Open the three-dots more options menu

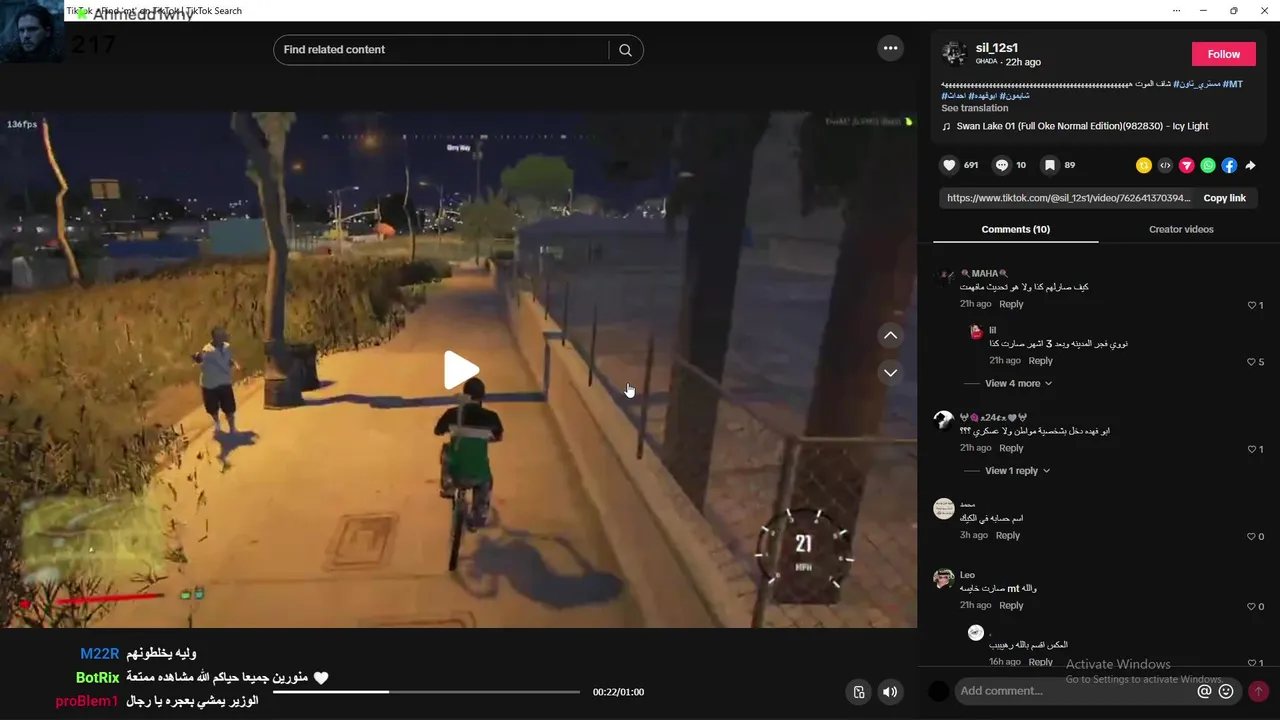(x=890, y=47)
